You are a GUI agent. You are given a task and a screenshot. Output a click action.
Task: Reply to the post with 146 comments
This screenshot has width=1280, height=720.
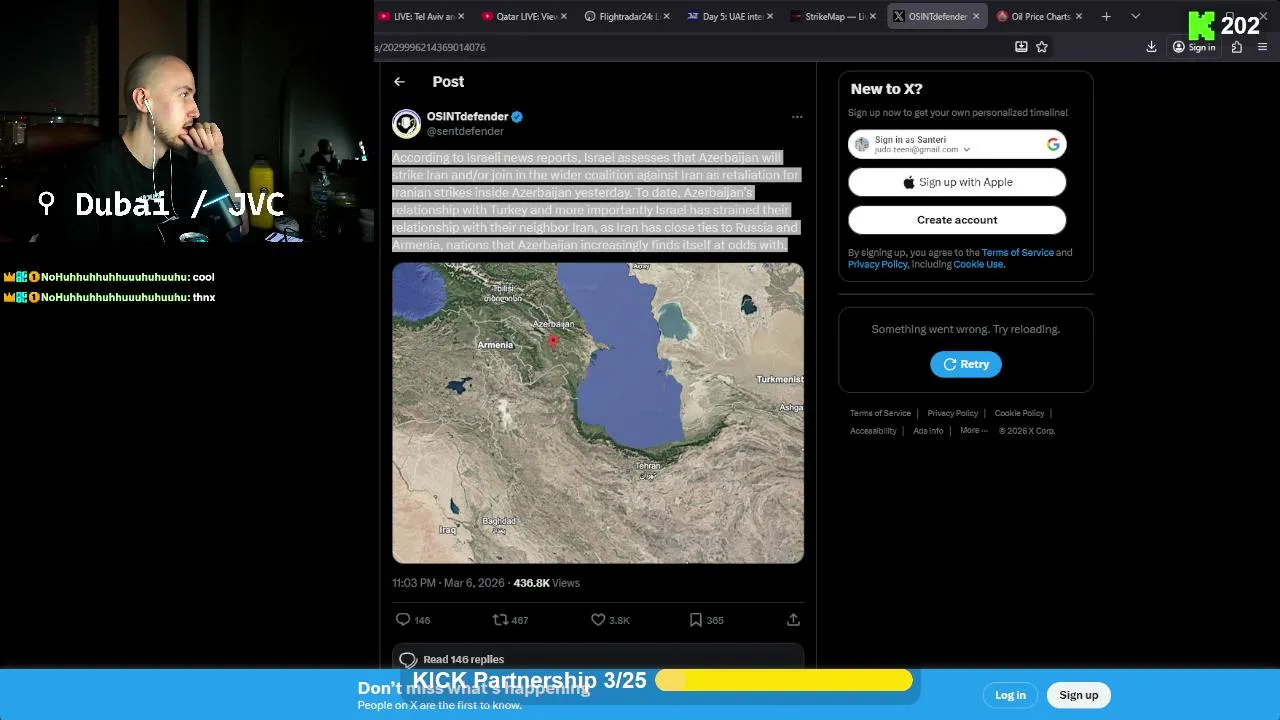tap(412, 620)
